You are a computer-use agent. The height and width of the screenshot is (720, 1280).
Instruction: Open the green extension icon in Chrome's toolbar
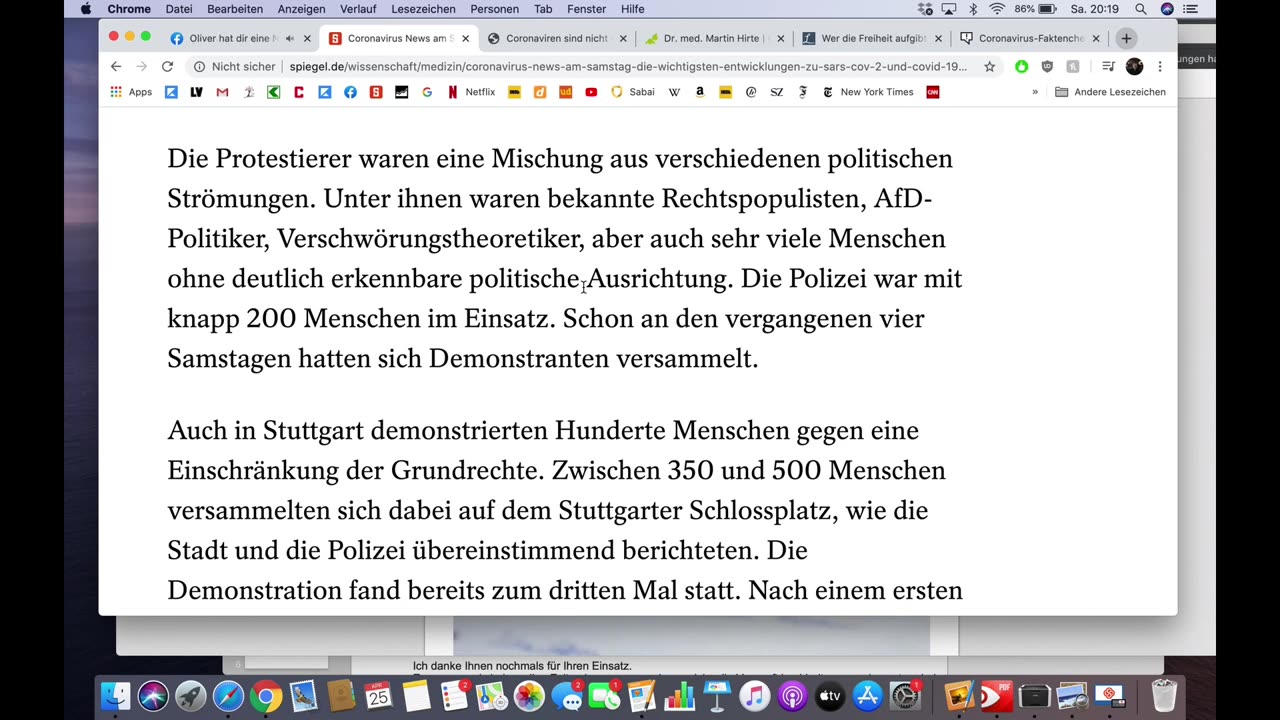1021,67
